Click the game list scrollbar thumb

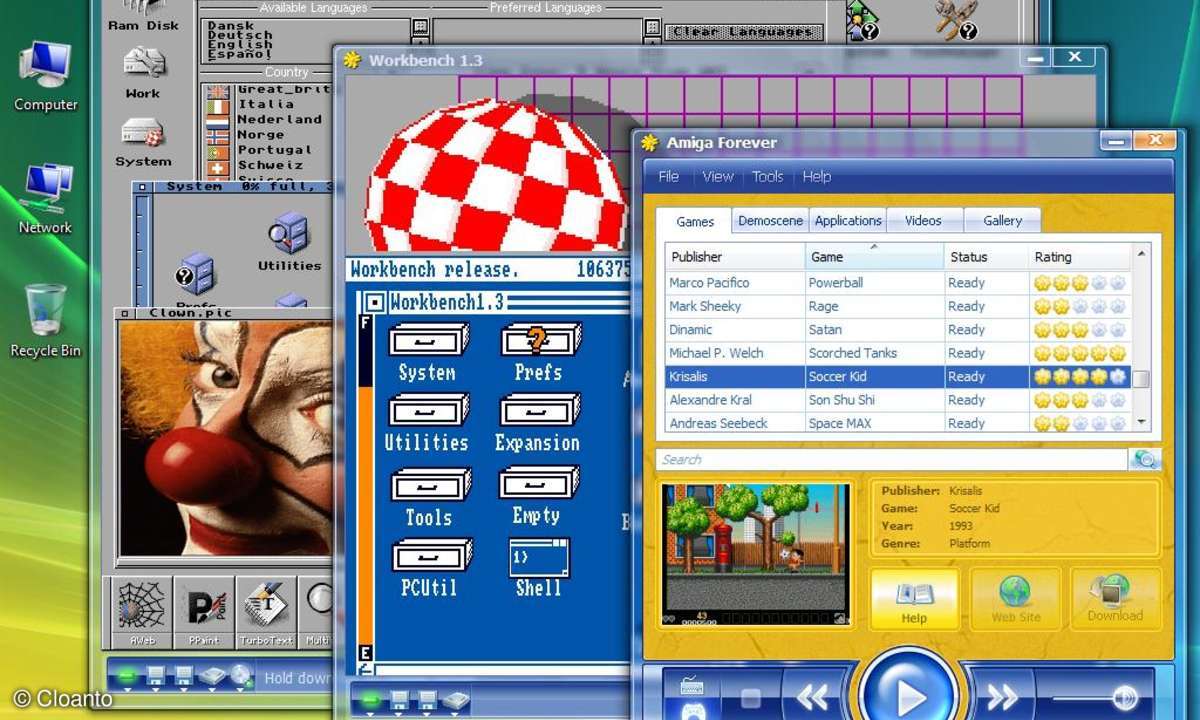pyautogui.click(x=1141, y=378)
